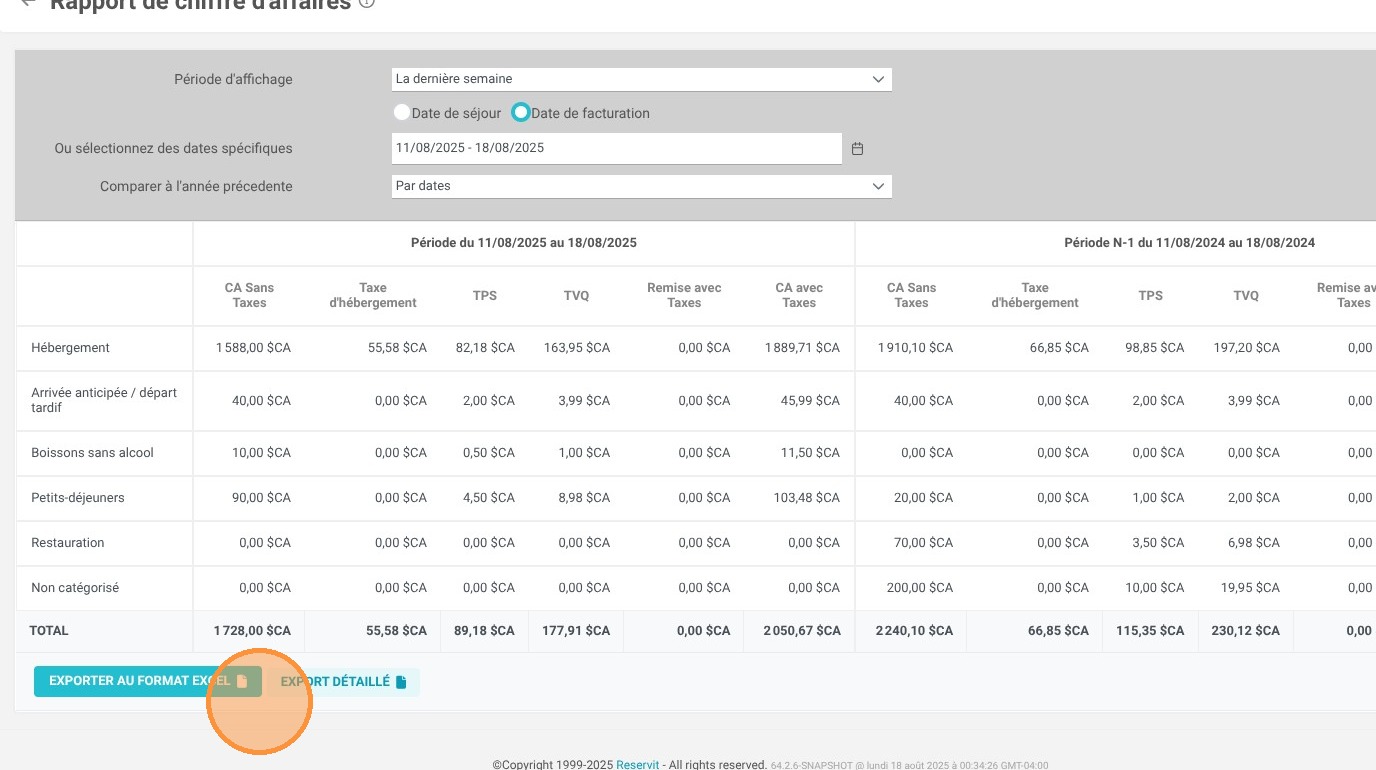Open the Comparer à l'année précedente dropdown

tap(641, 186)
